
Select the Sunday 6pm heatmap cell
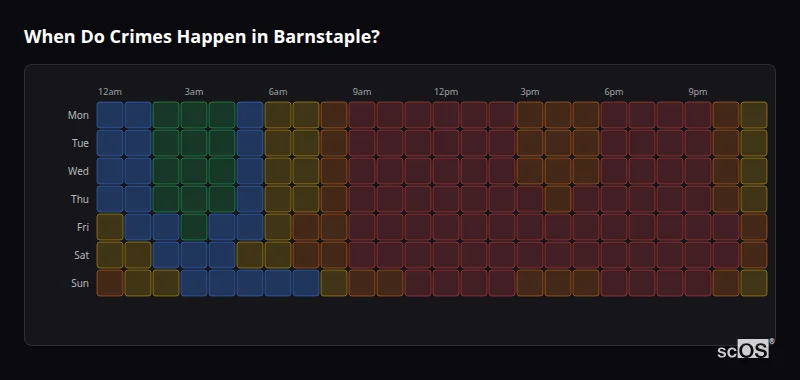[x=614, y=283]
